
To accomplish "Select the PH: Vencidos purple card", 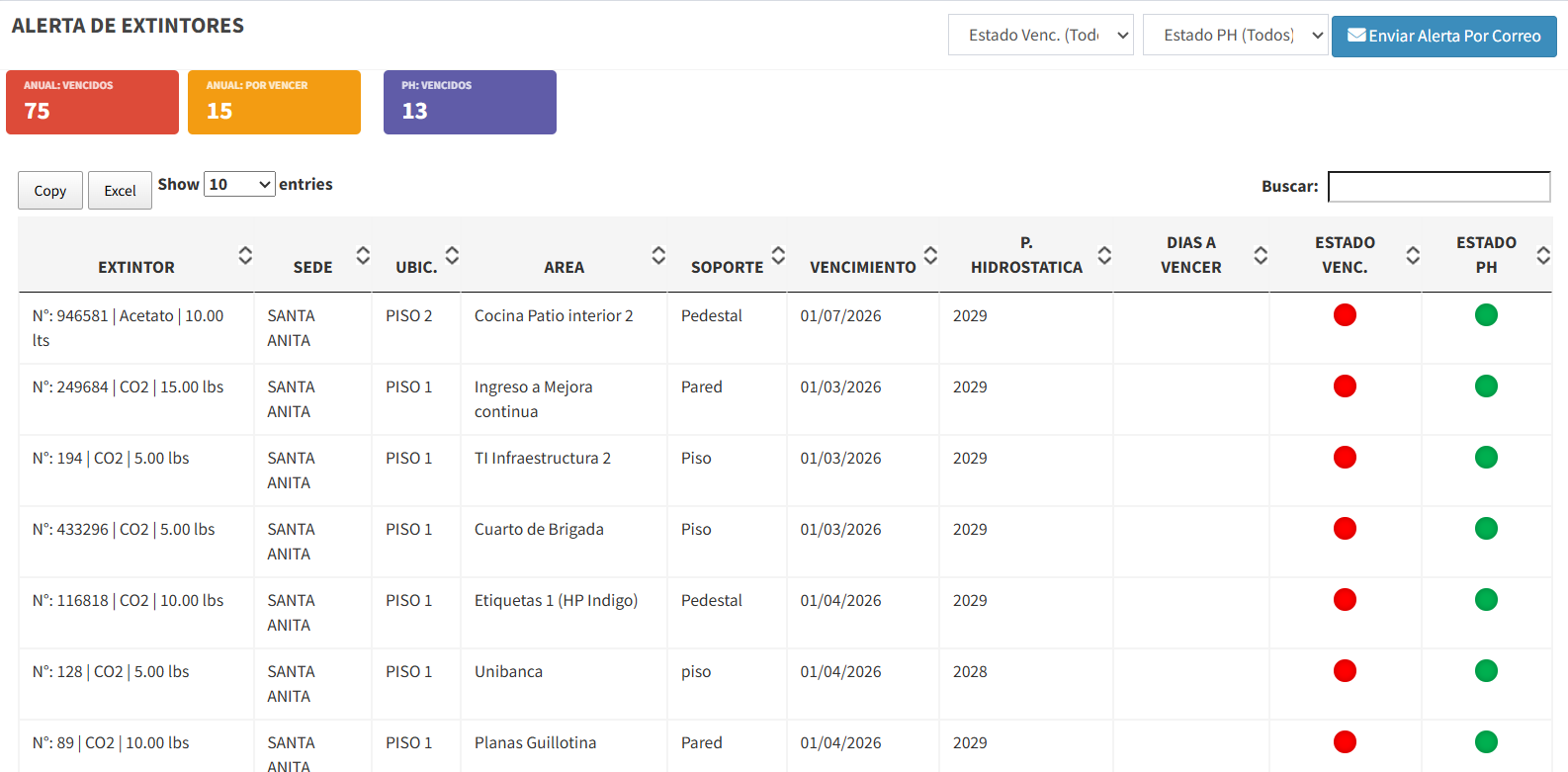I will (470, 102).
